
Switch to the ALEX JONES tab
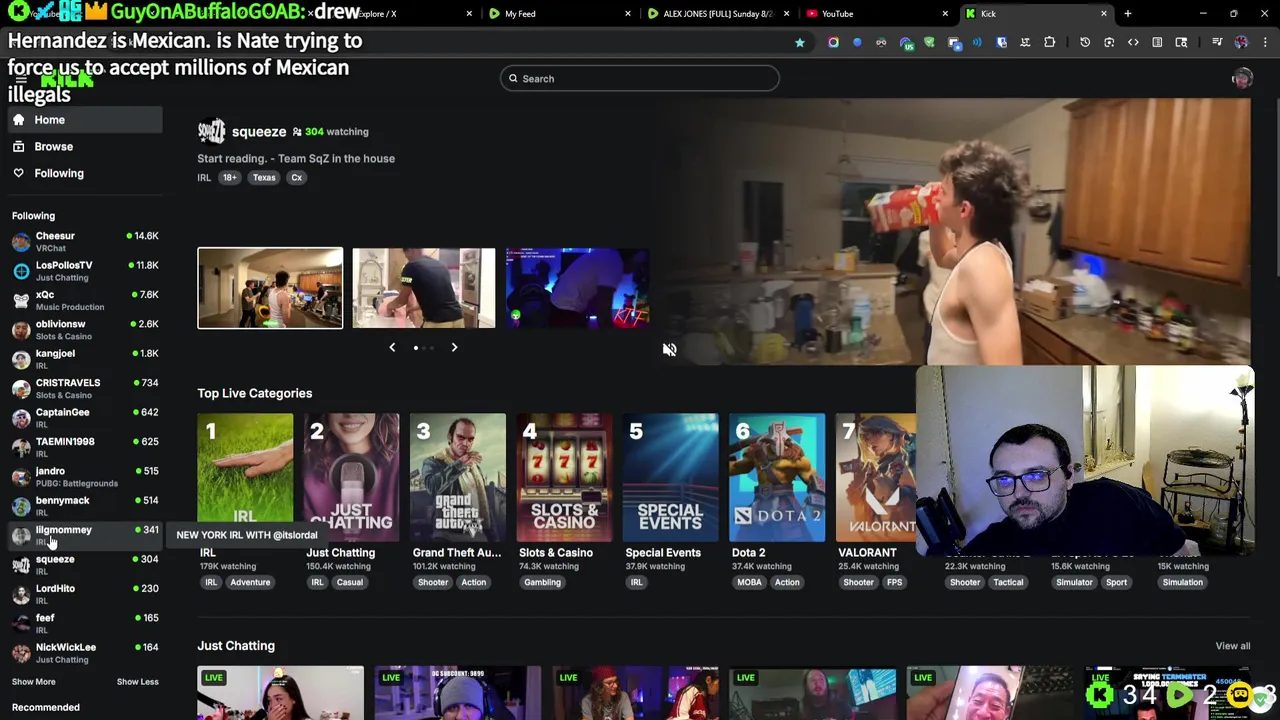pos(718,14)
